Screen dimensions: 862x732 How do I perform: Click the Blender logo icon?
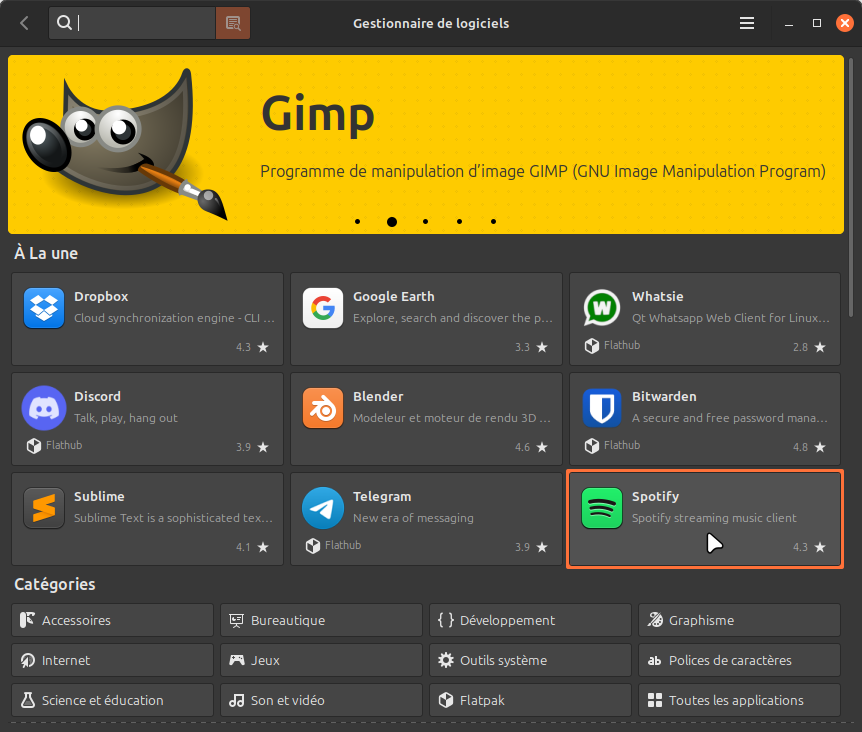click(323, 408)
